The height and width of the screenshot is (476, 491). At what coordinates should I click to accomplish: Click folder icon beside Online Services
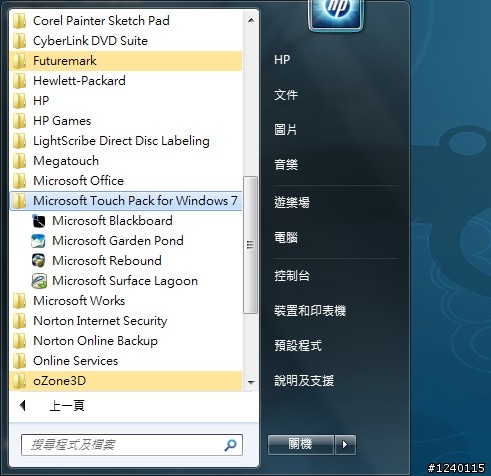(19, 361)
